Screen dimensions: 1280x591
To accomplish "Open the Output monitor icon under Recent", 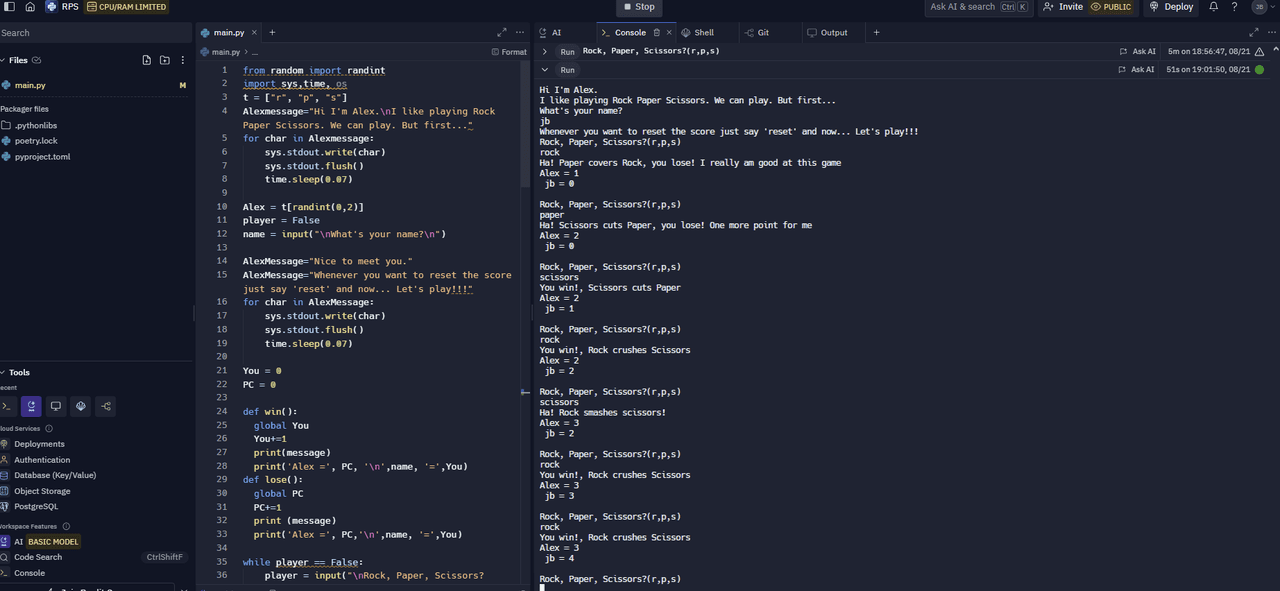I will point(56,406).
